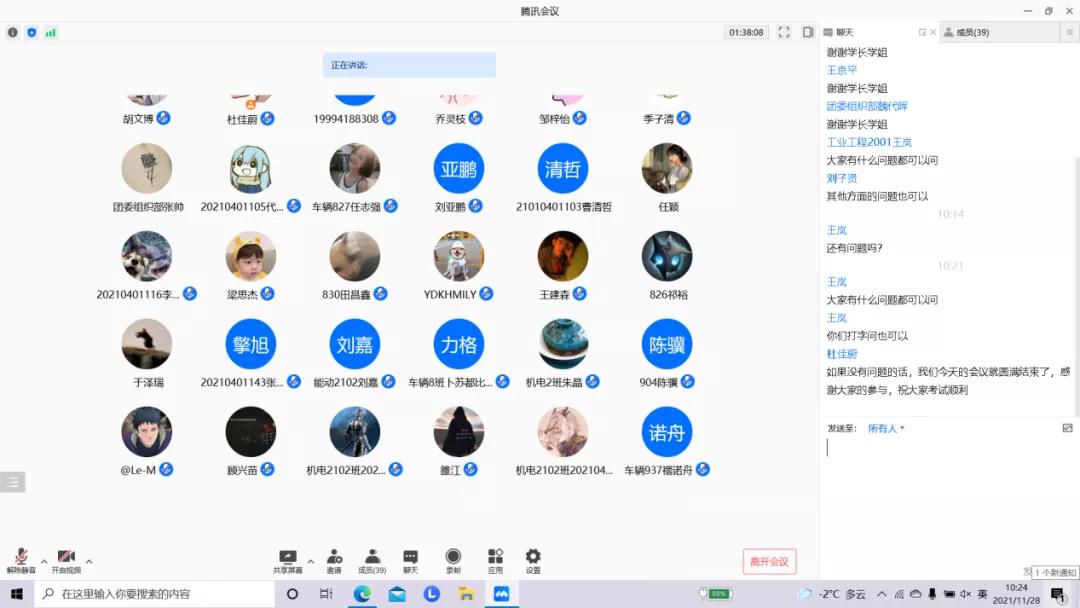Expand audio options arrow beside microphone
This screenshot has width=1080, height=608.
pos(43,561)
